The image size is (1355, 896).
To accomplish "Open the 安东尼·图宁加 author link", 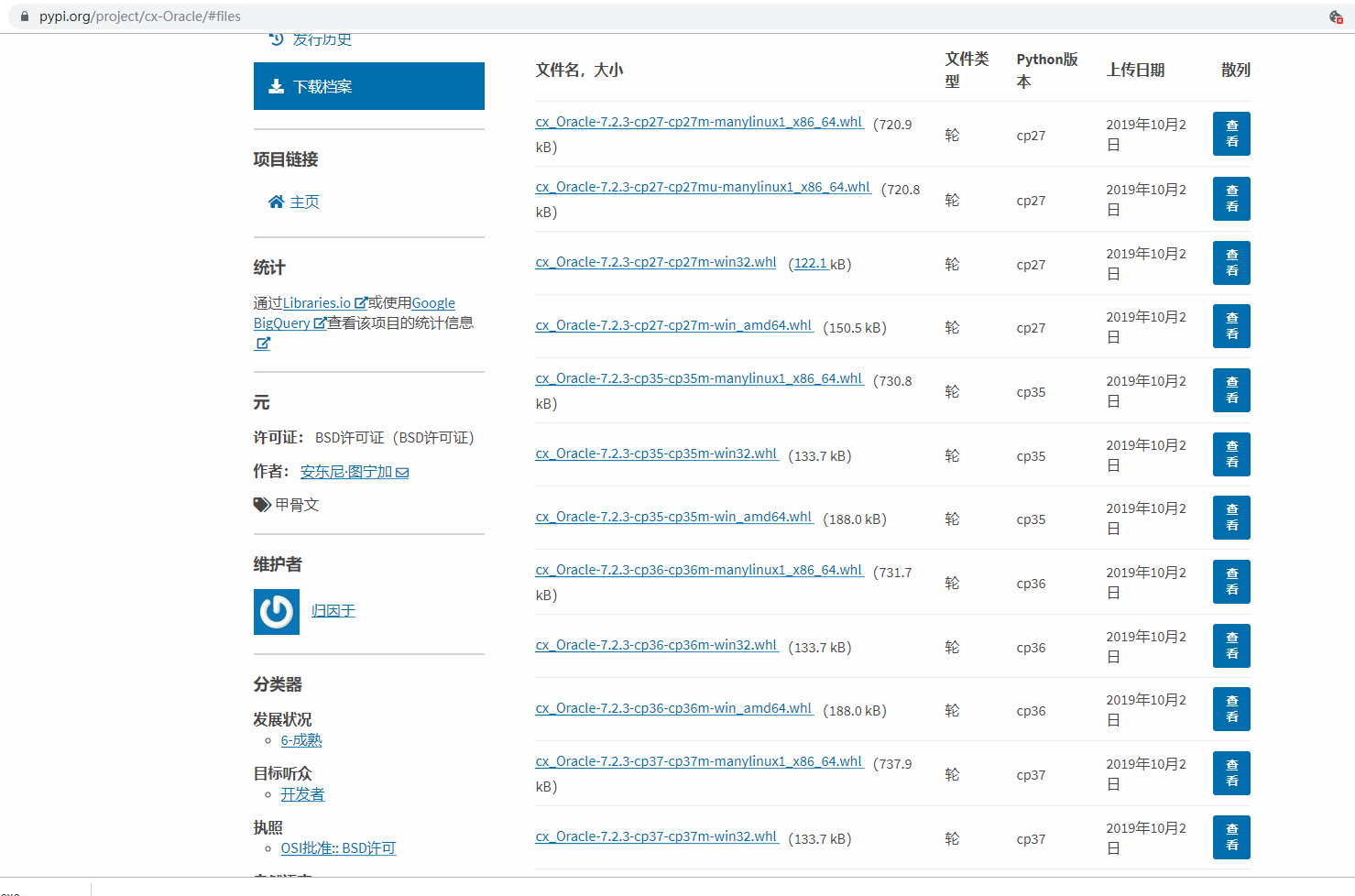I will click(x=346, y=471).
